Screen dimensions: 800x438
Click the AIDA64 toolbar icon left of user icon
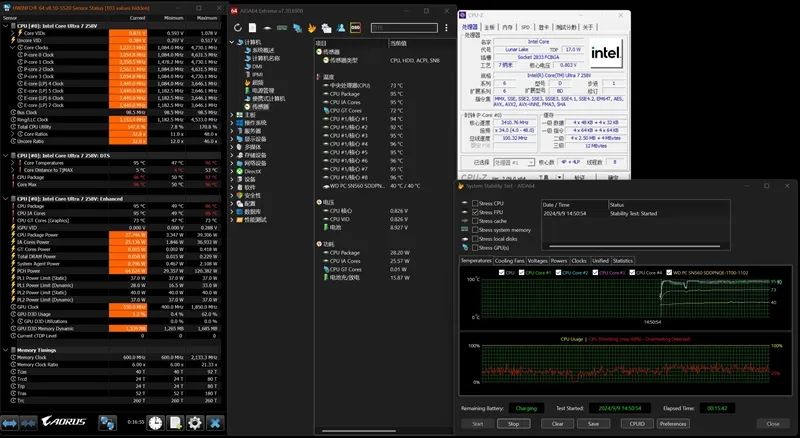327,28
